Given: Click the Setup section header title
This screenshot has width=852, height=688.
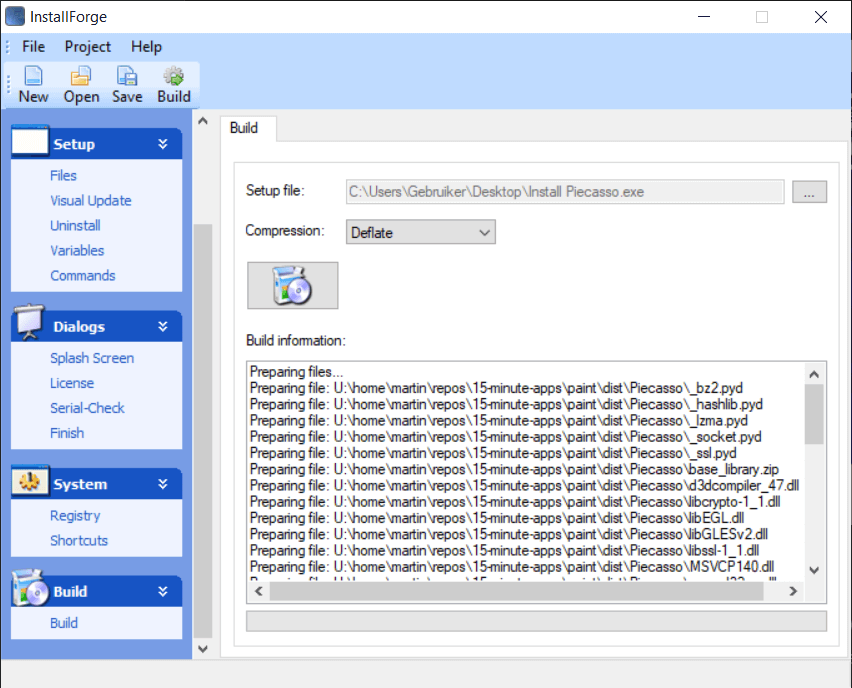Looking at the screenshot, I should point(74,144).
